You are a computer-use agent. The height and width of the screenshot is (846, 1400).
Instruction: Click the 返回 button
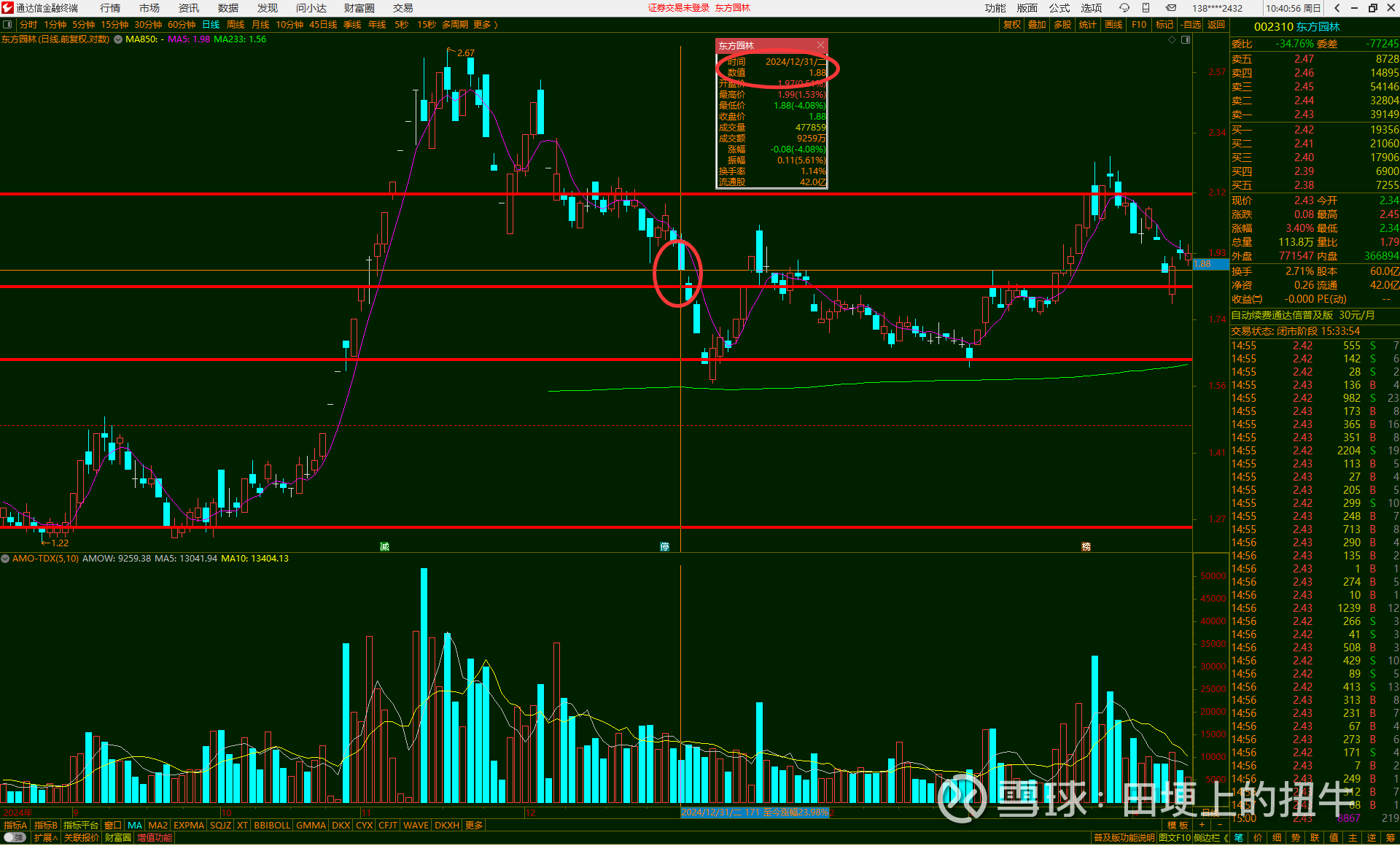point(1216,25)
